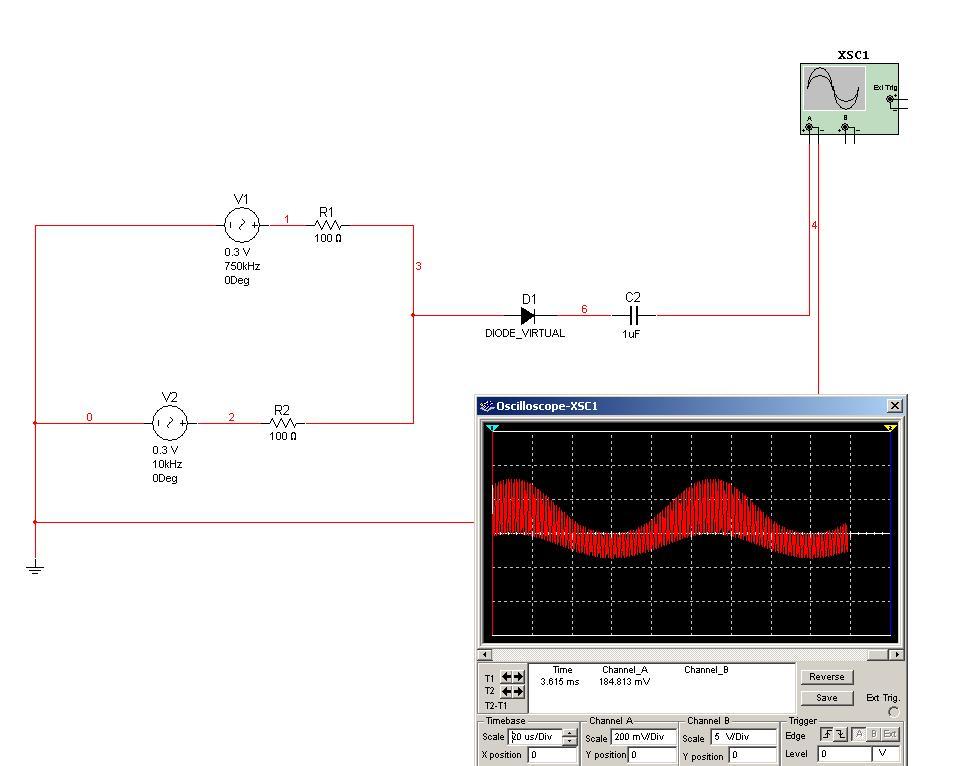Close the Oscilloscope-XSC1 window
This screenshot has height=766, width=957.
(x=894, y=406)
